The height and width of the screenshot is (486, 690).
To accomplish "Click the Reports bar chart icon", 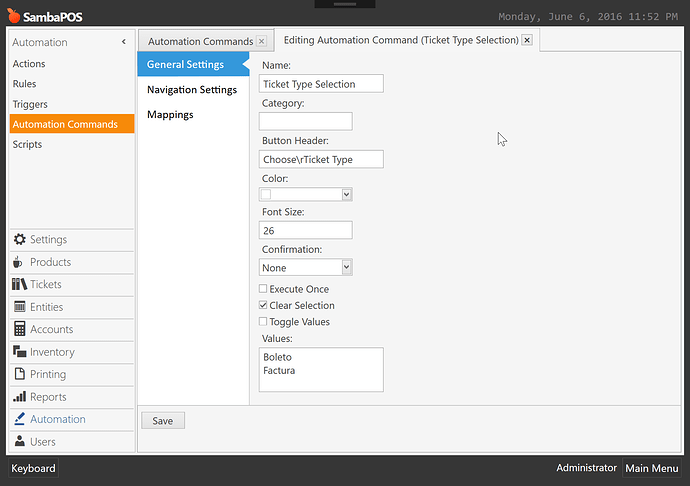I will click(x=19, y=396).
